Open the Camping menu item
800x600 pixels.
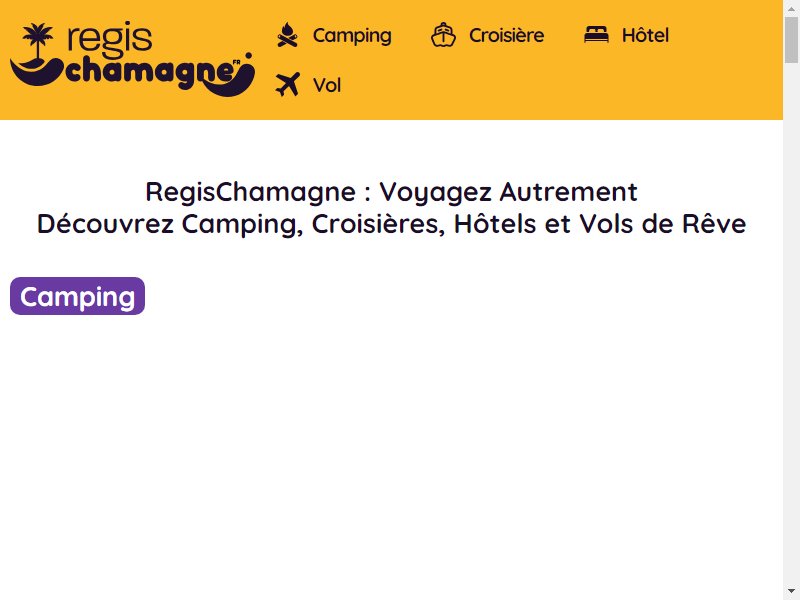[x=352, y=35]
